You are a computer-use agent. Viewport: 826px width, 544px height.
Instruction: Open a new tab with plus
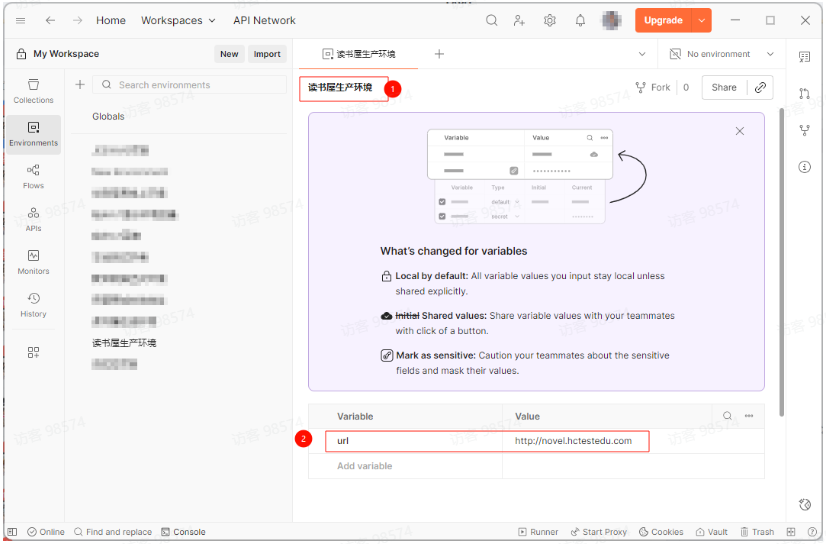(439, 54)
